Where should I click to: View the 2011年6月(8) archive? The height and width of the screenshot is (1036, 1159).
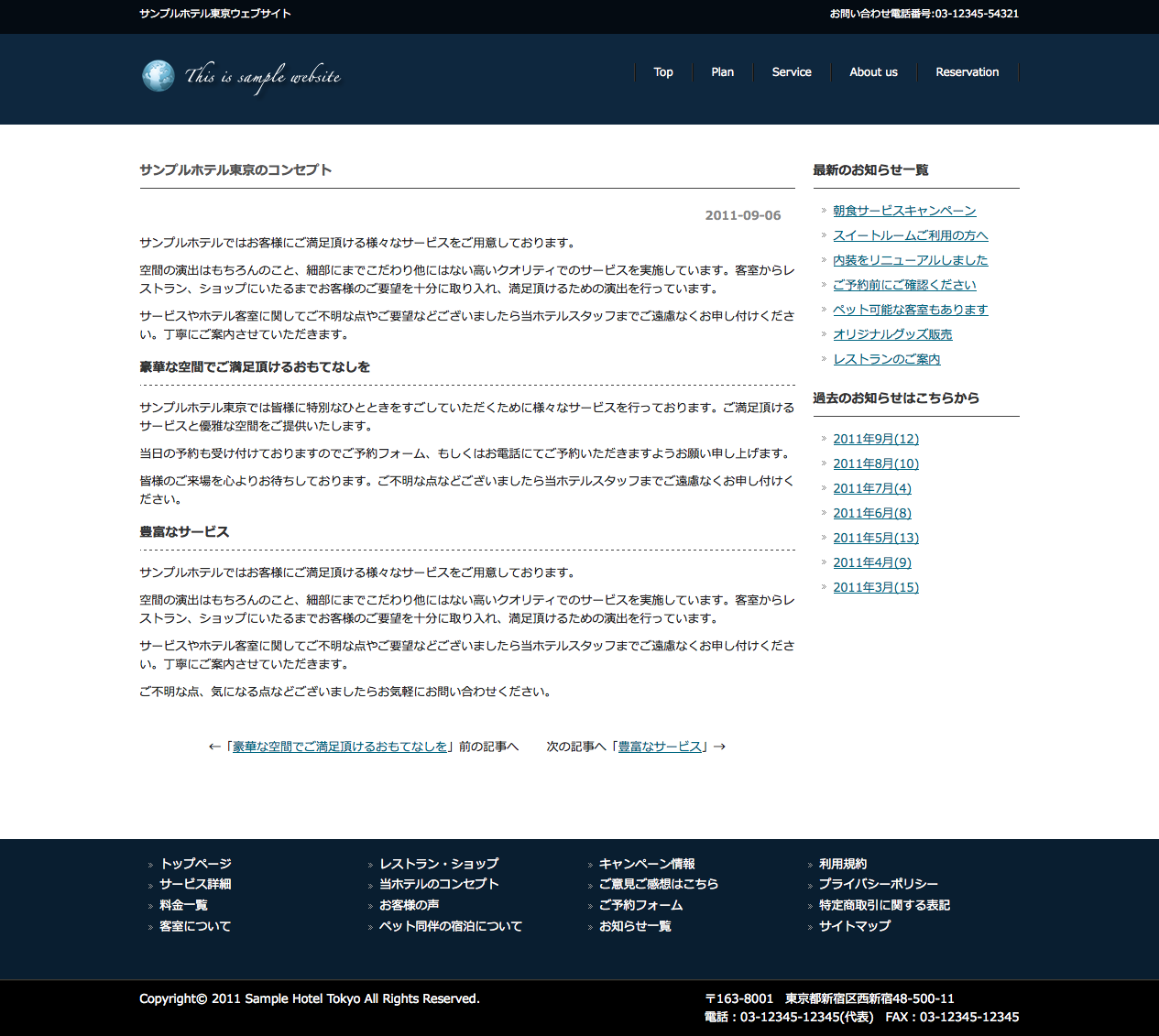point(871,513)
